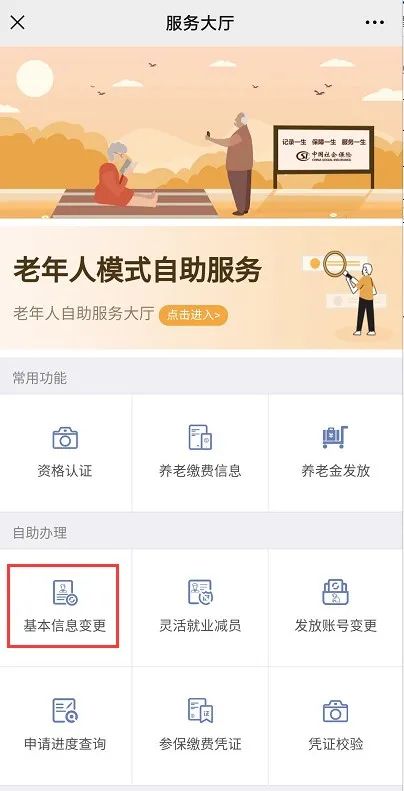The image size is (404, 791).
Task: Open the 凭证校验 camera icon
Action: point(335,711)
